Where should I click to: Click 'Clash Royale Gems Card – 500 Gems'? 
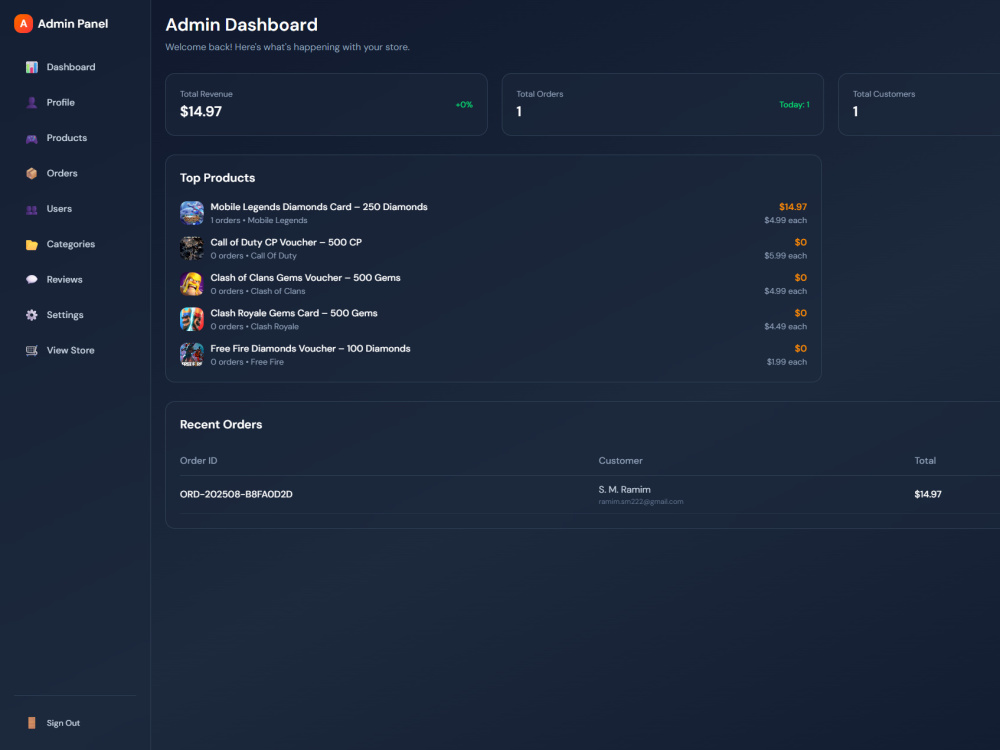pos(294,313)
